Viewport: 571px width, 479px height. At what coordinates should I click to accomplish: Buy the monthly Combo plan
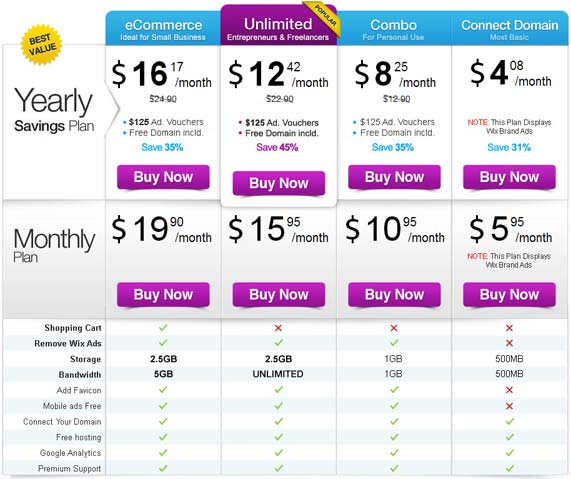394,294
